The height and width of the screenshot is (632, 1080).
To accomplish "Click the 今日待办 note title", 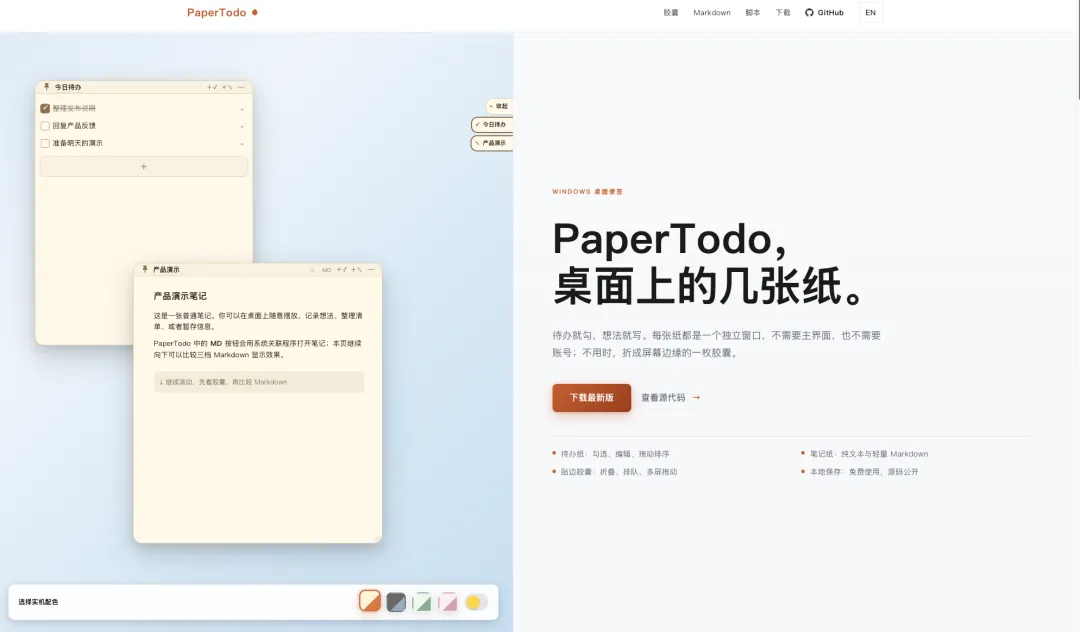I will tap(68, 87).
